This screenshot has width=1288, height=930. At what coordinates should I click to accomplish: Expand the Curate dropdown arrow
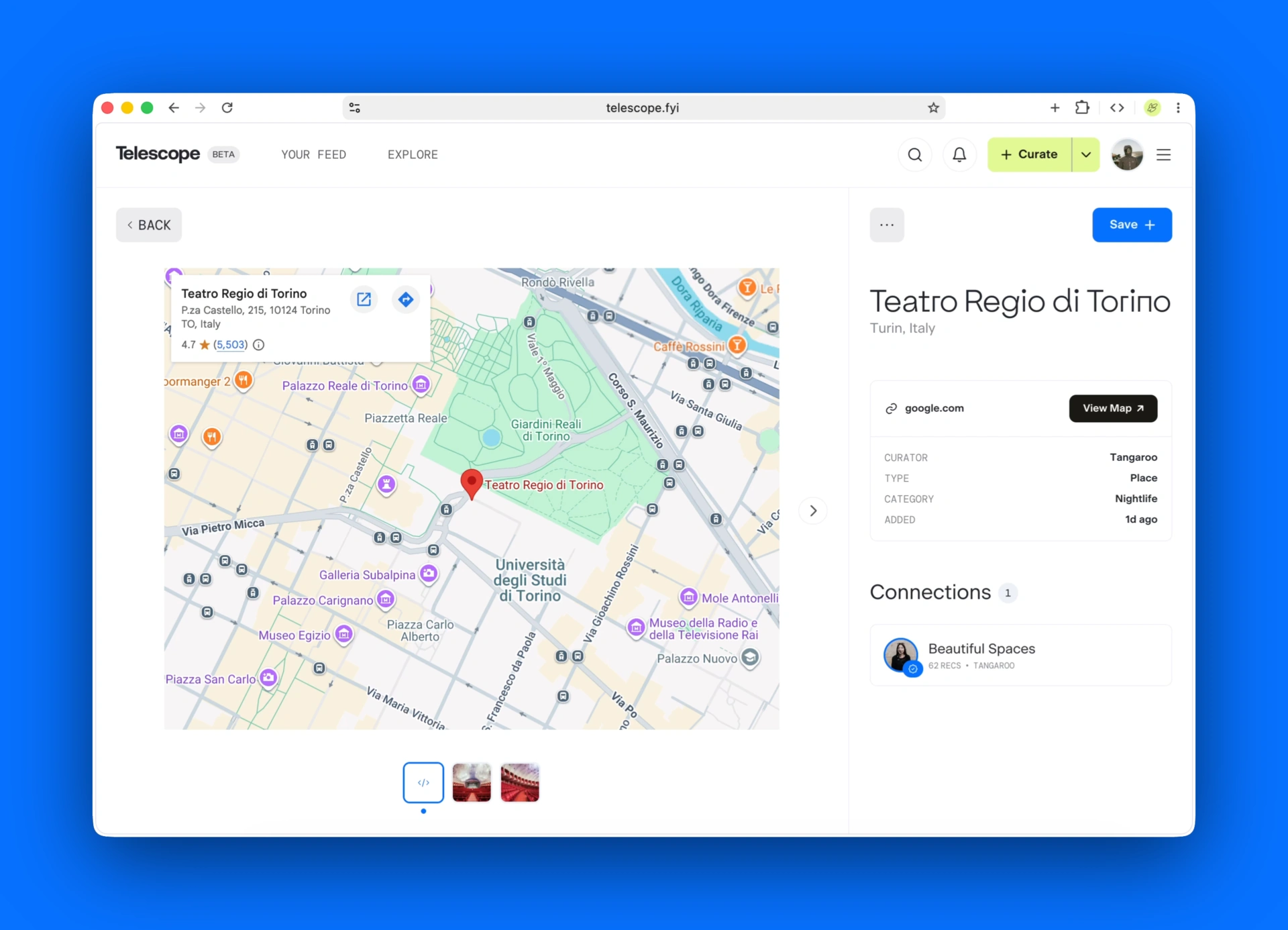tap(1086, 155)
